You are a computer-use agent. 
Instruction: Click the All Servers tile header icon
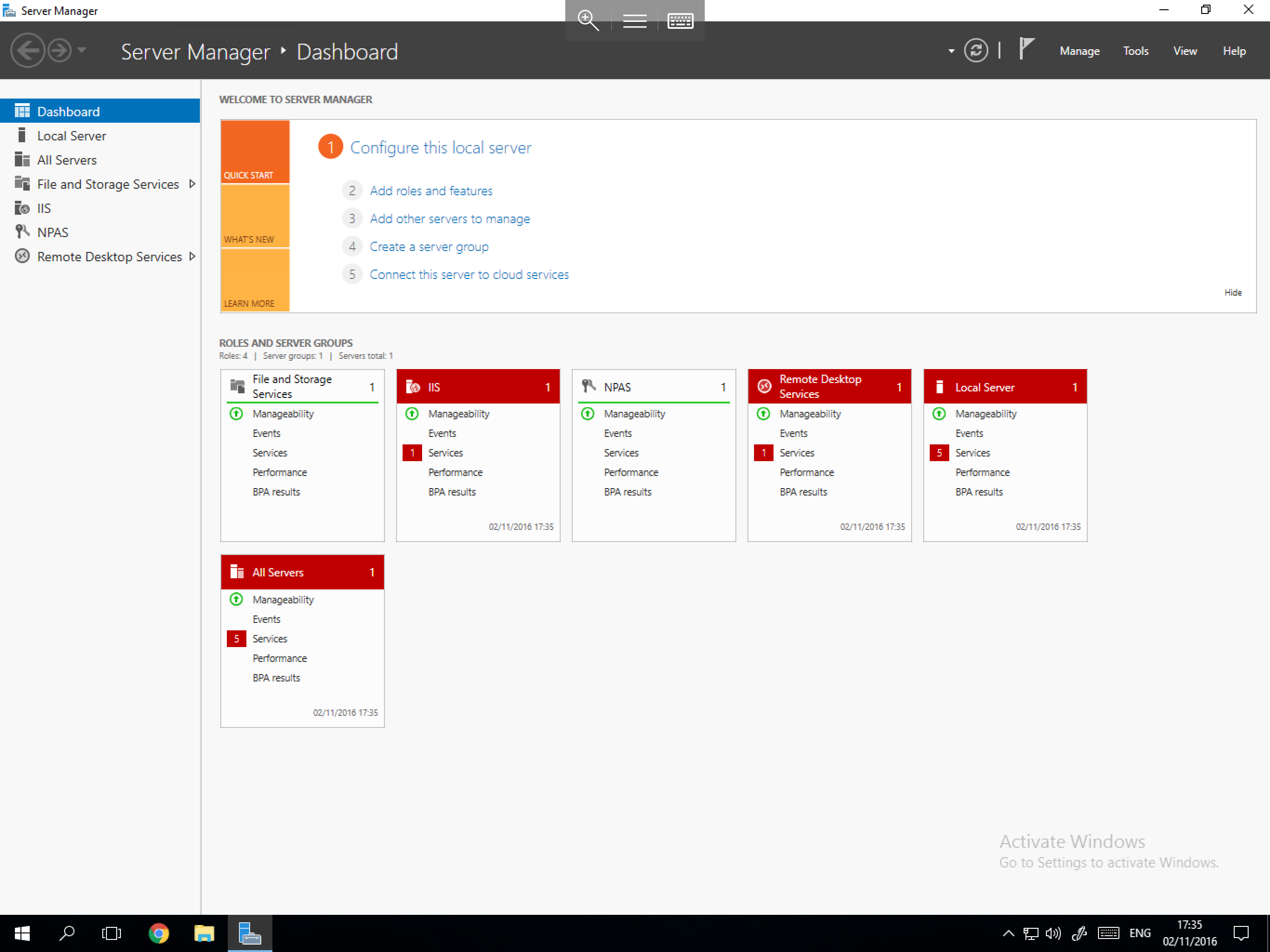237,572
